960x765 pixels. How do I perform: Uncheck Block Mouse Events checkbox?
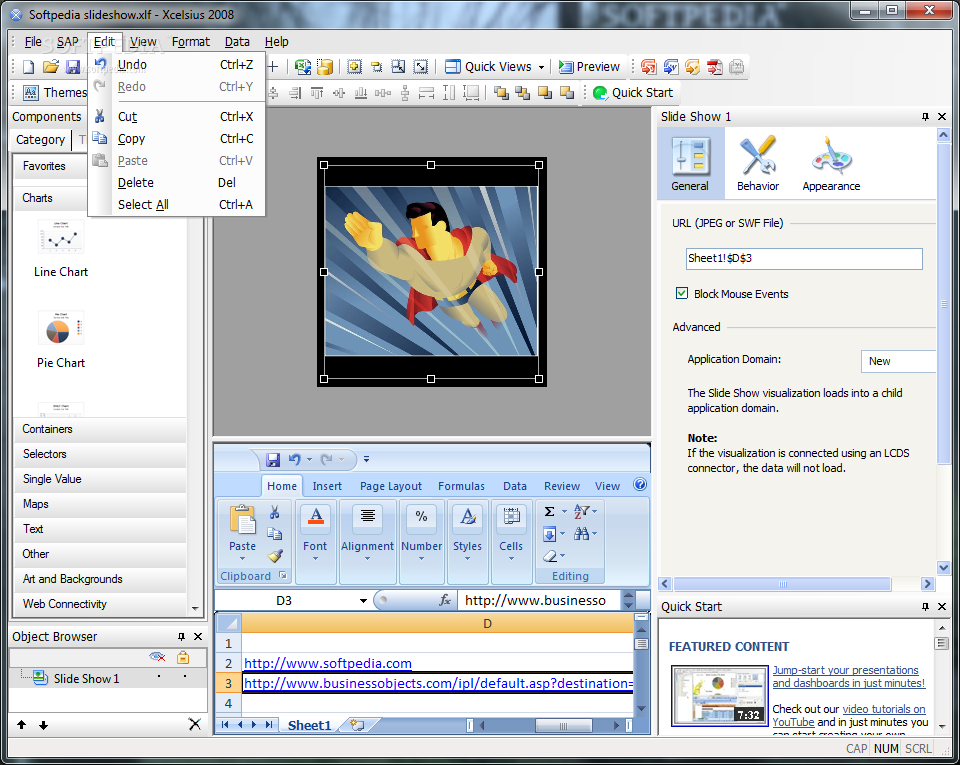(x=681, y=293)
